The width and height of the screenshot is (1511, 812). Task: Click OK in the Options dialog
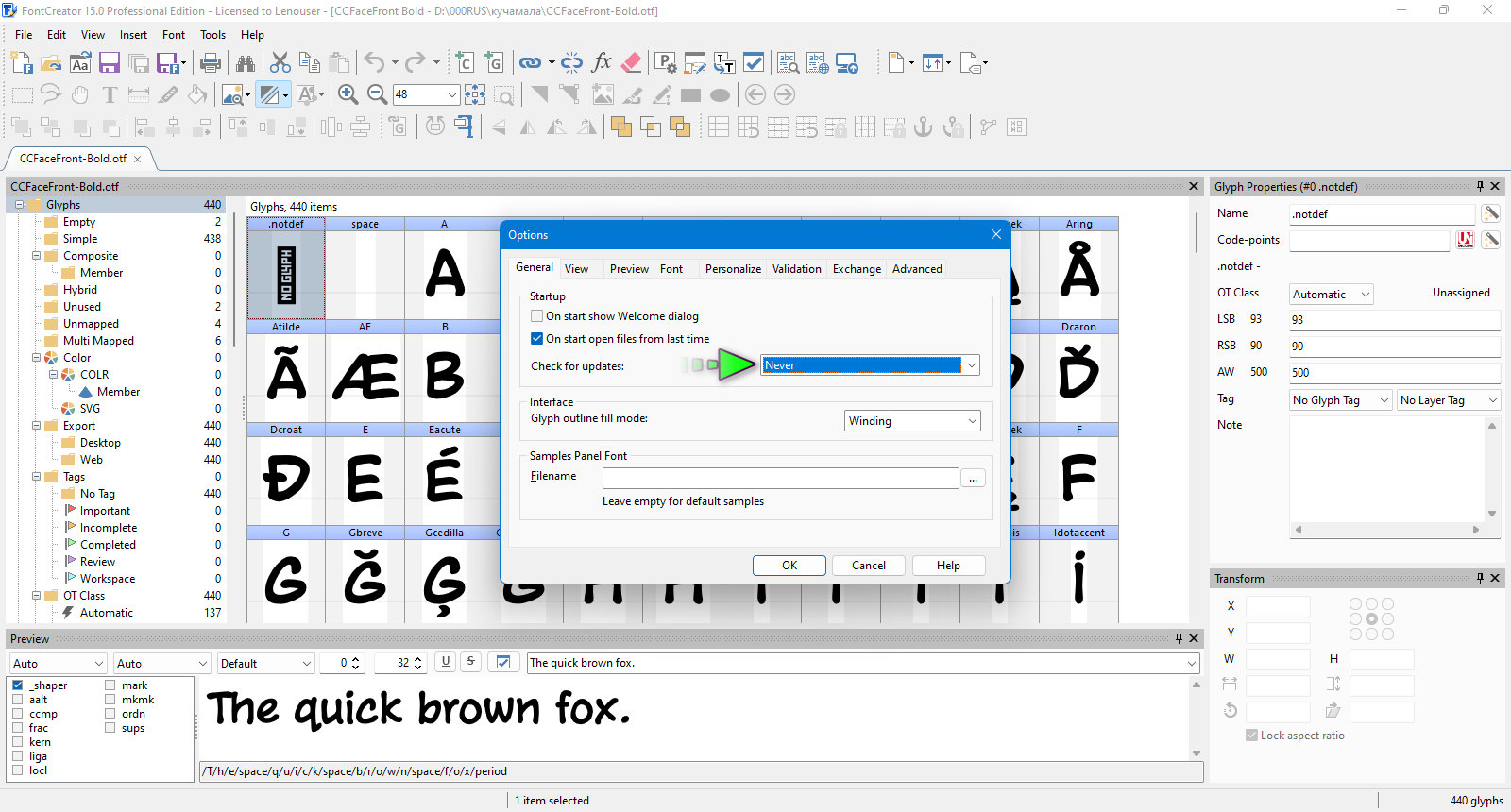pos(789,566)
